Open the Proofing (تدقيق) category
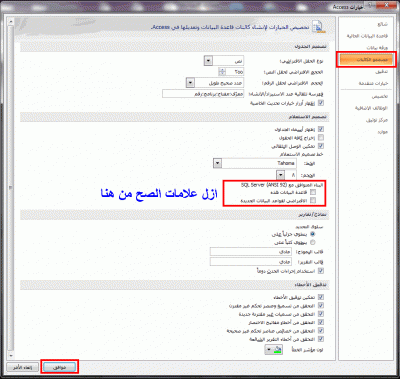Image resolution: width=400 pixels, height=379 pixels. (x=381, y=72)
